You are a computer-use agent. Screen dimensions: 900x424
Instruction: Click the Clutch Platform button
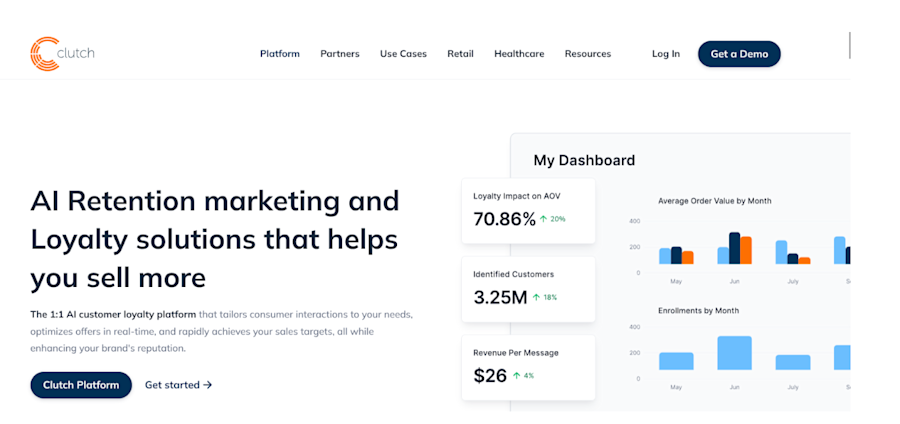click(81, 385)
